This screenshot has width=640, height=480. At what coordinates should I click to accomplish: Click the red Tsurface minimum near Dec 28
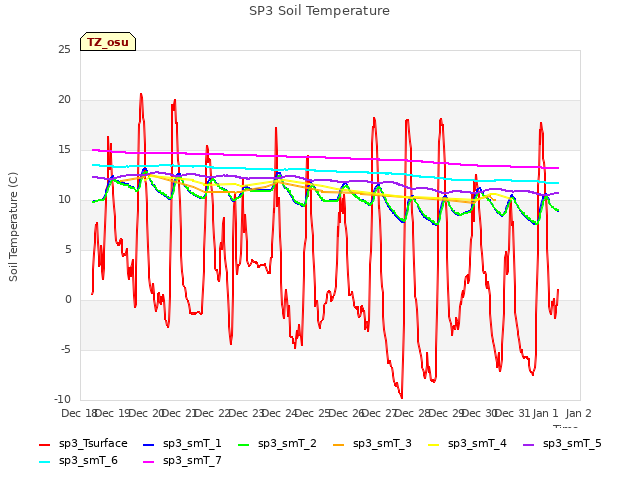(x=402, y=397)
